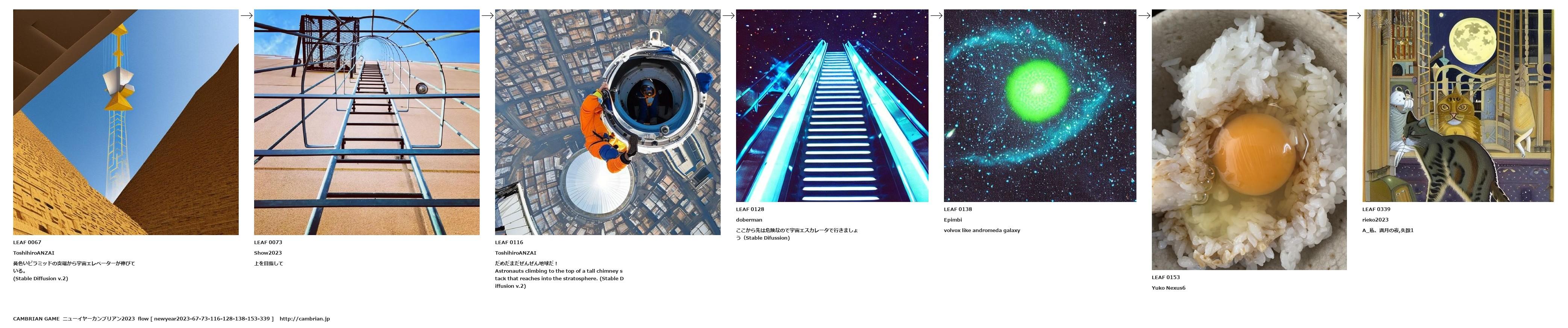Viewport: 1568px width, 328px height.
Task: Click the arrow between ladder and astronaut images
Action: point(488,16)
